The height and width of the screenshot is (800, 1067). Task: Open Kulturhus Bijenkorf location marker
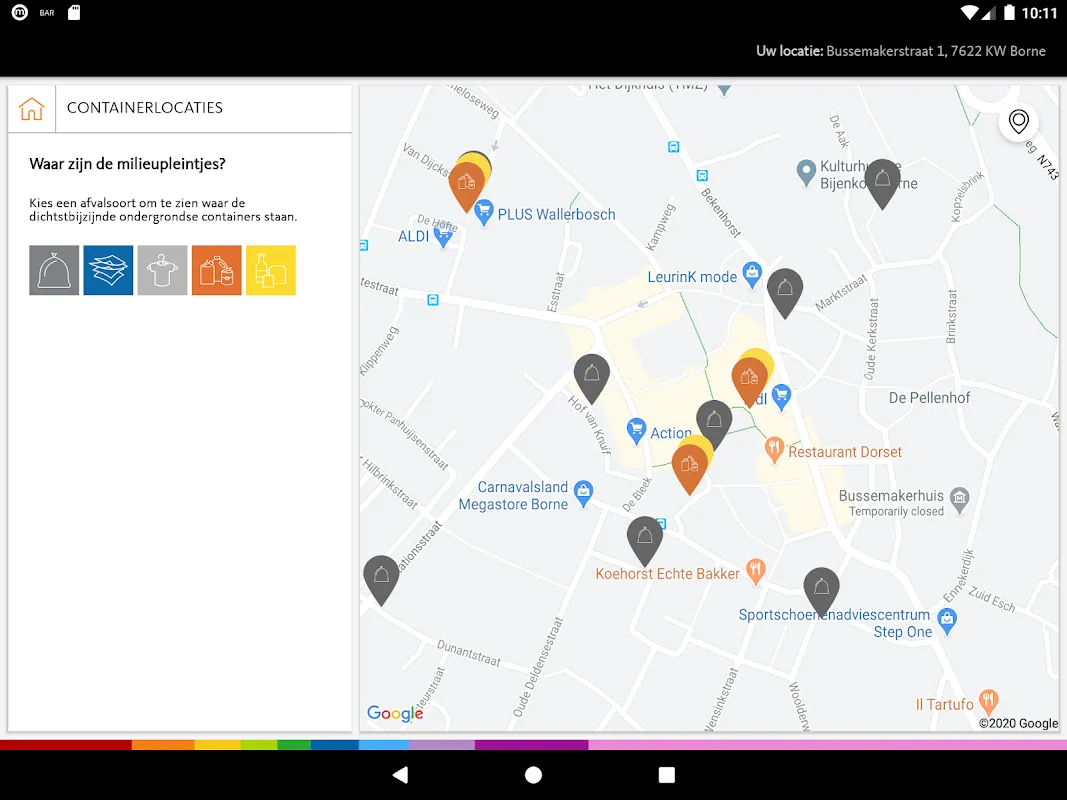coord(806,173)
